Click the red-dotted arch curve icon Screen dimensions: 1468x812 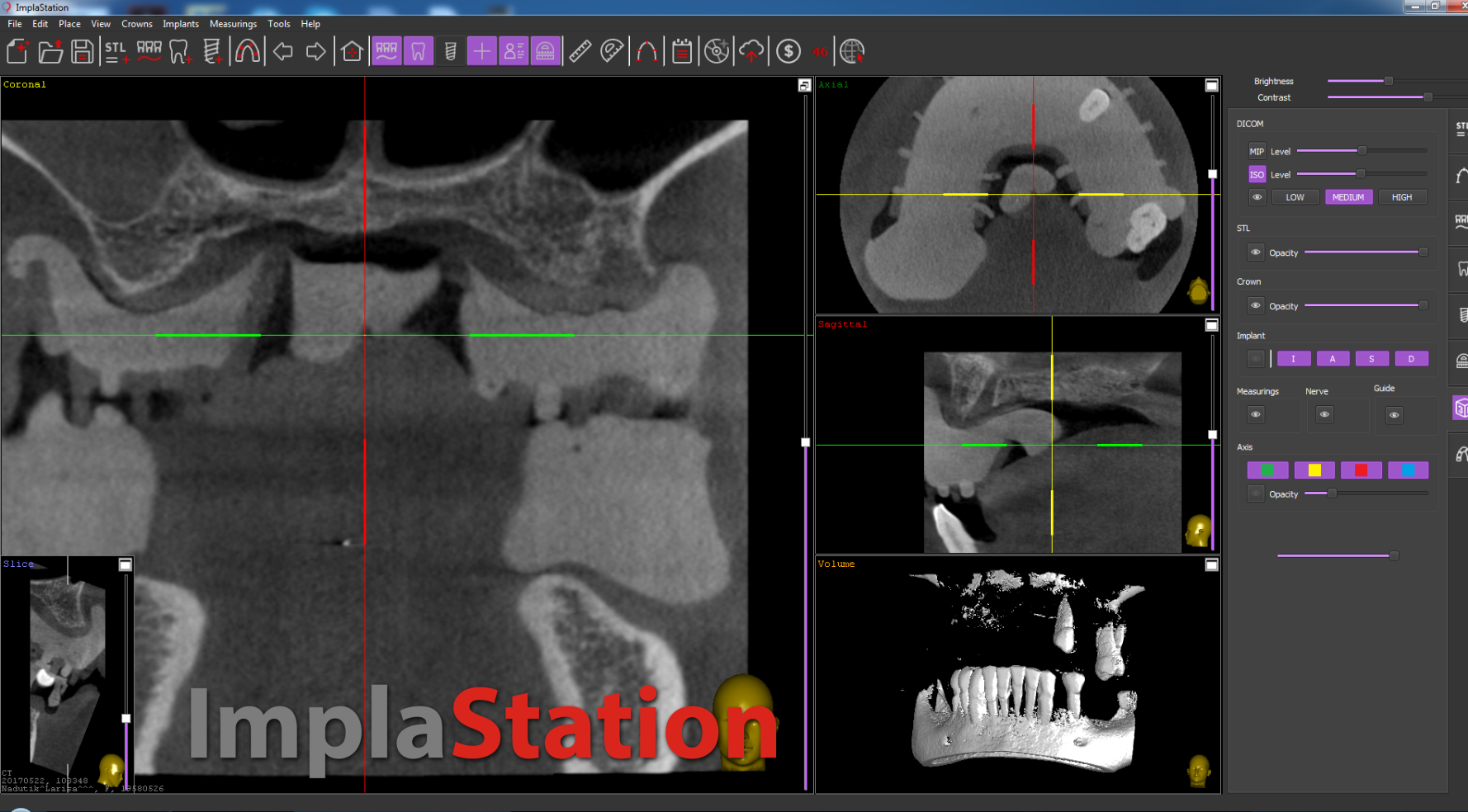(646, 51)
